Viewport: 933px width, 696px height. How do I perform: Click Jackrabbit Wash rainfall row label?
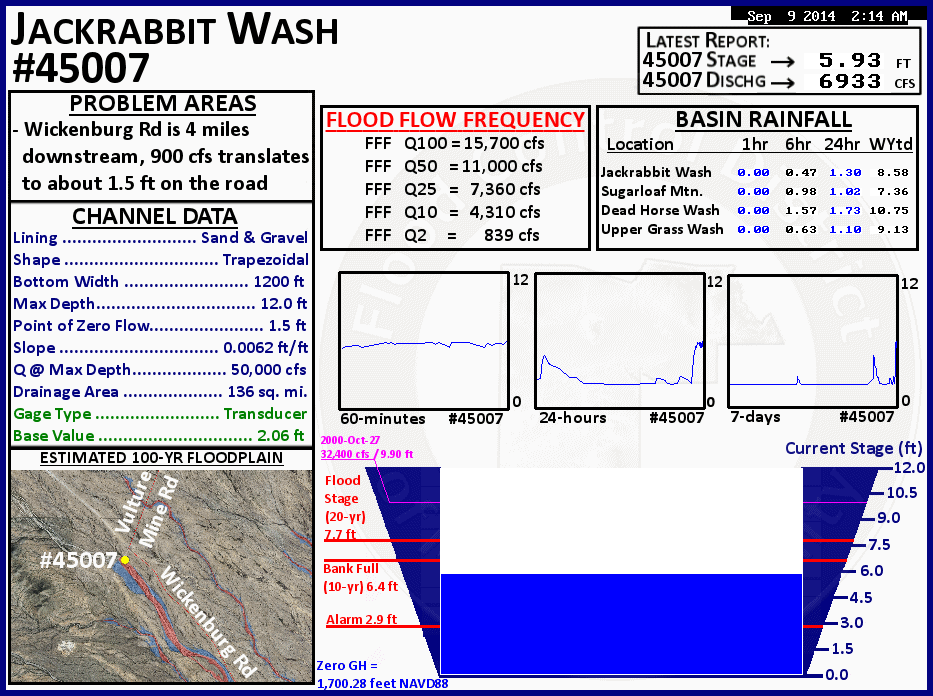pyautogui.click(x=656, y=172)
